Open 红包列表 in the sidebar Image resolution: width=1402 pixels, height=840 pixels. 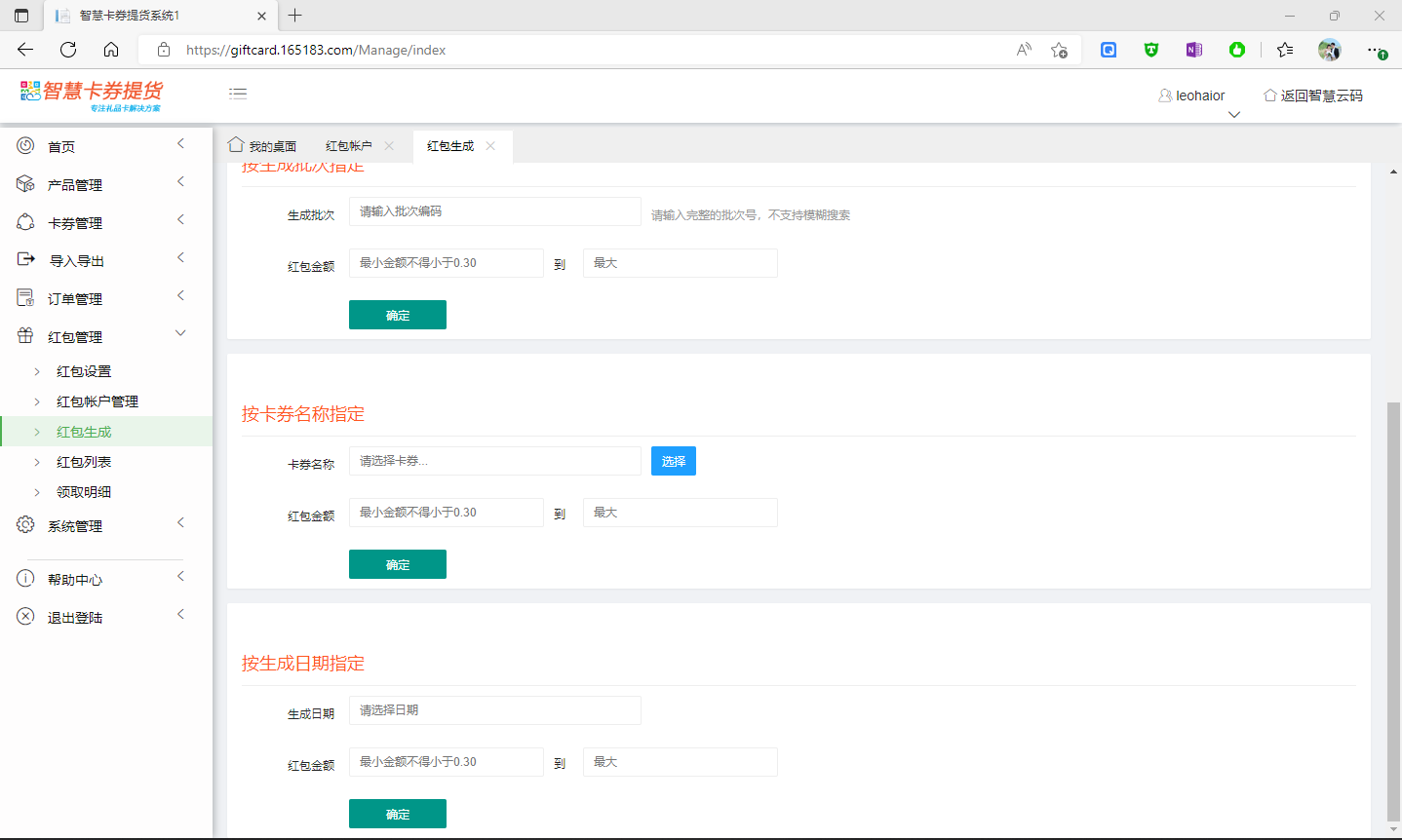[84, 462]
